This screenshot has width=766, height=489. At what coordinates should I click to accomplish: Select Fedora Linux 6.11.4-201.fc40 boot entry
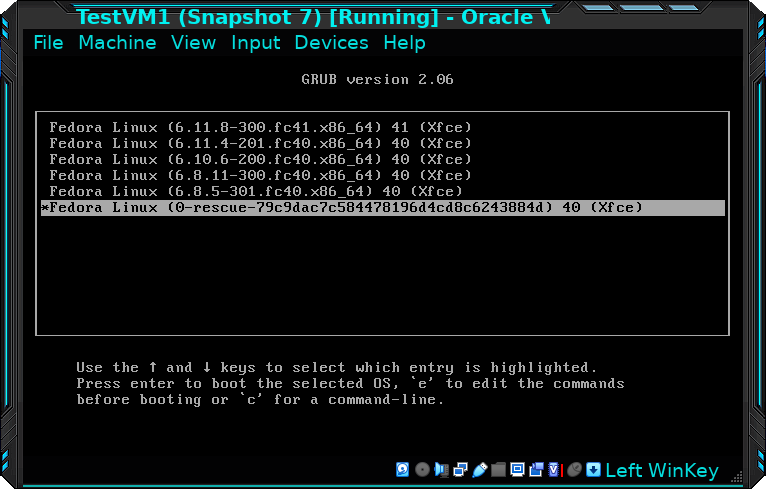pyautogui.click(x=383, y=144)
